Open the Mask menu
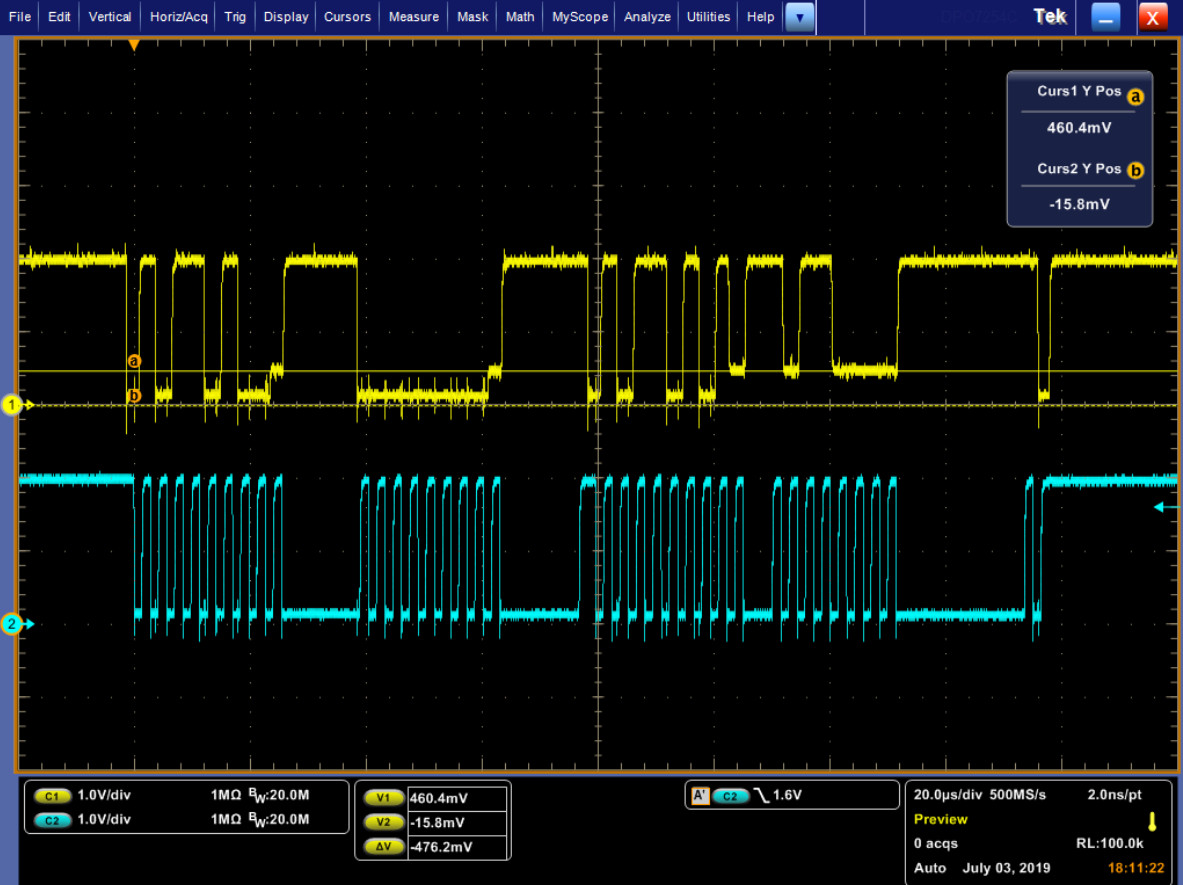This screenshot has height=885, width=1183. tap(472, 17)
